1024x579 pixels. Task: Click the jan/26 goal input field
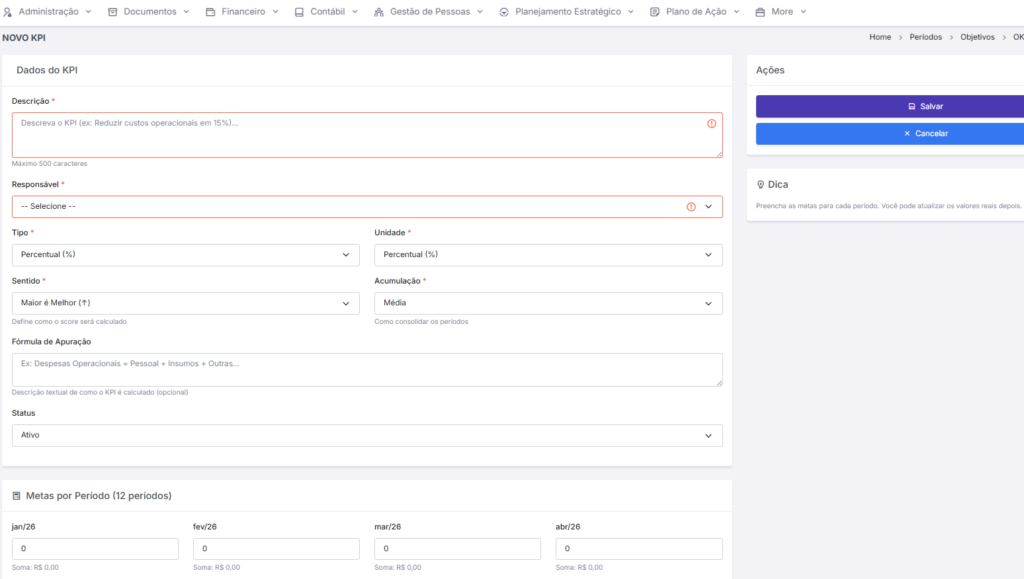click(x=95, y=549)
